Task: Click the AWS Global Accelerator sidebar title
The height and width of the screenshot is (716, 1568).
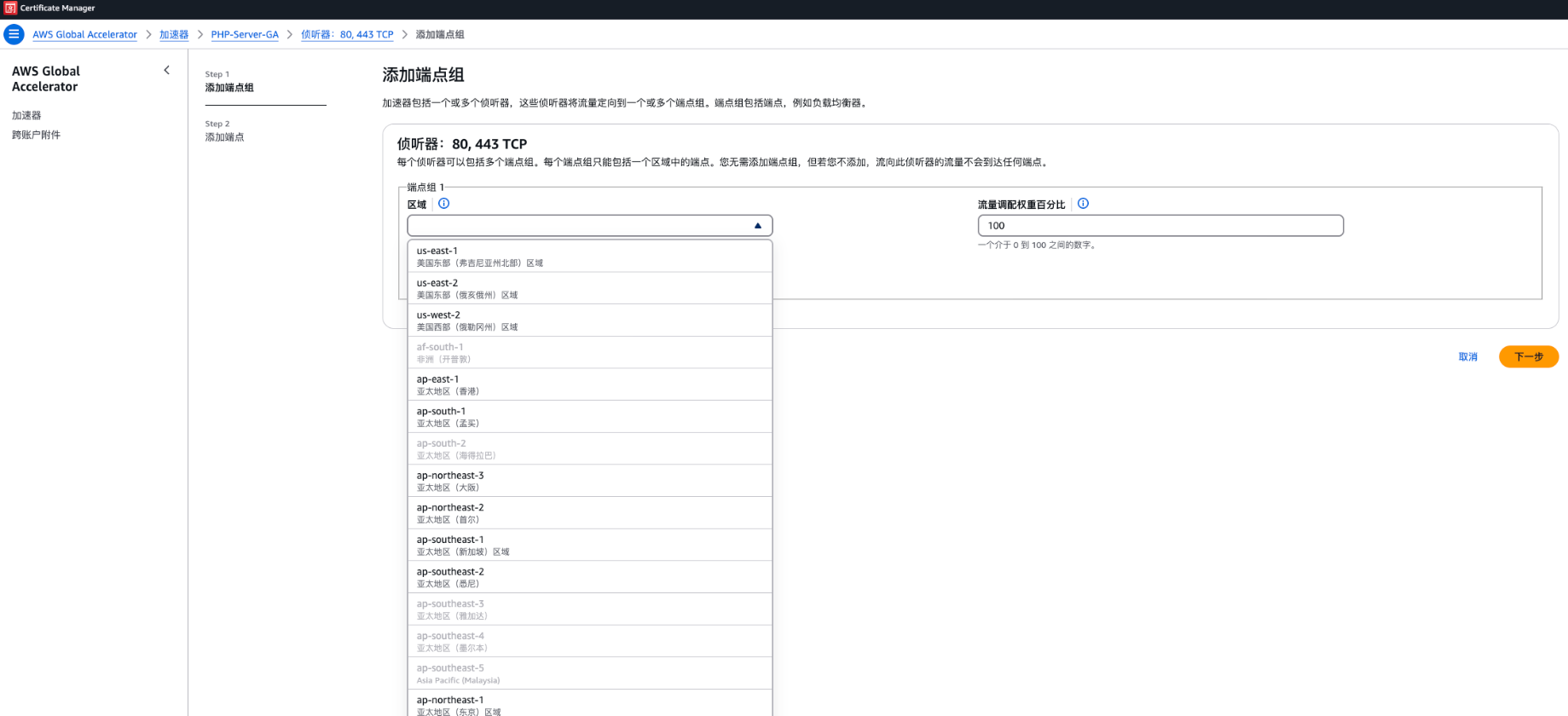Action: point(46,79)
